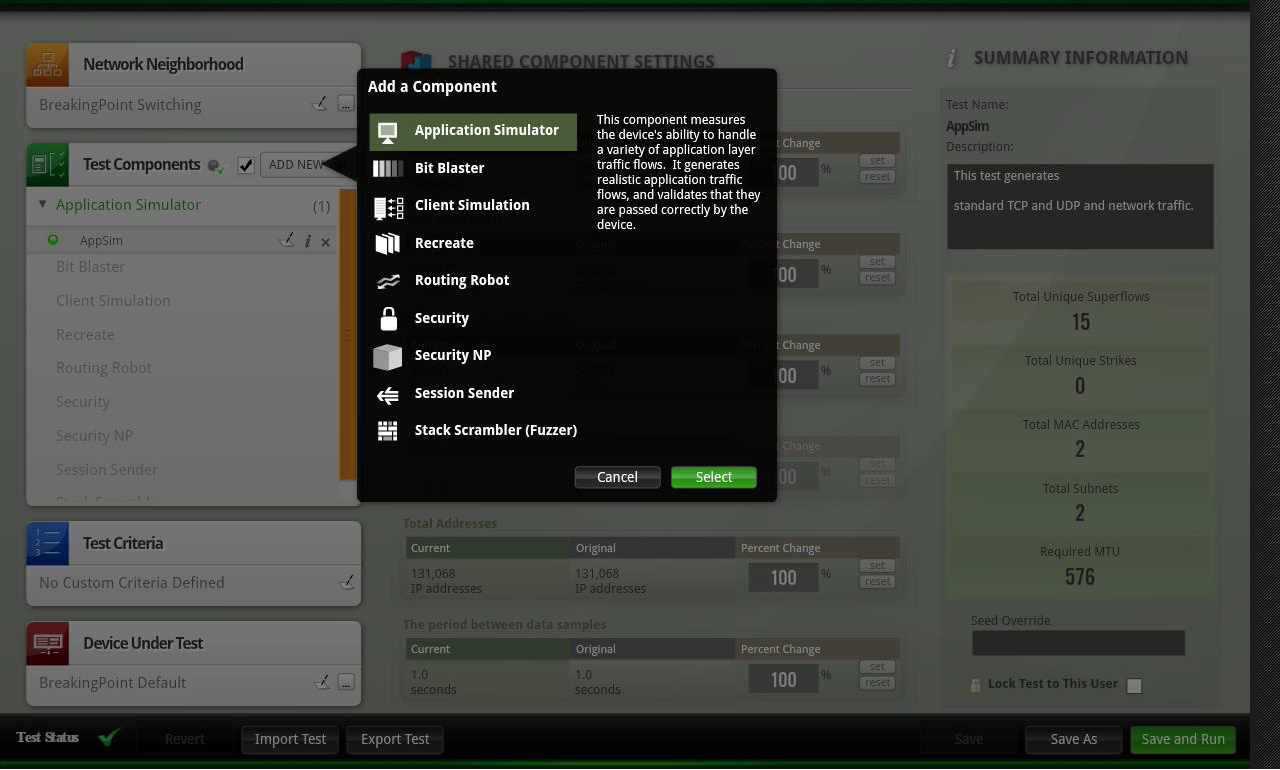Select the Bit Blaster component icon
The width and height of the screenshot is (1280, 770).
click(388, 168)
